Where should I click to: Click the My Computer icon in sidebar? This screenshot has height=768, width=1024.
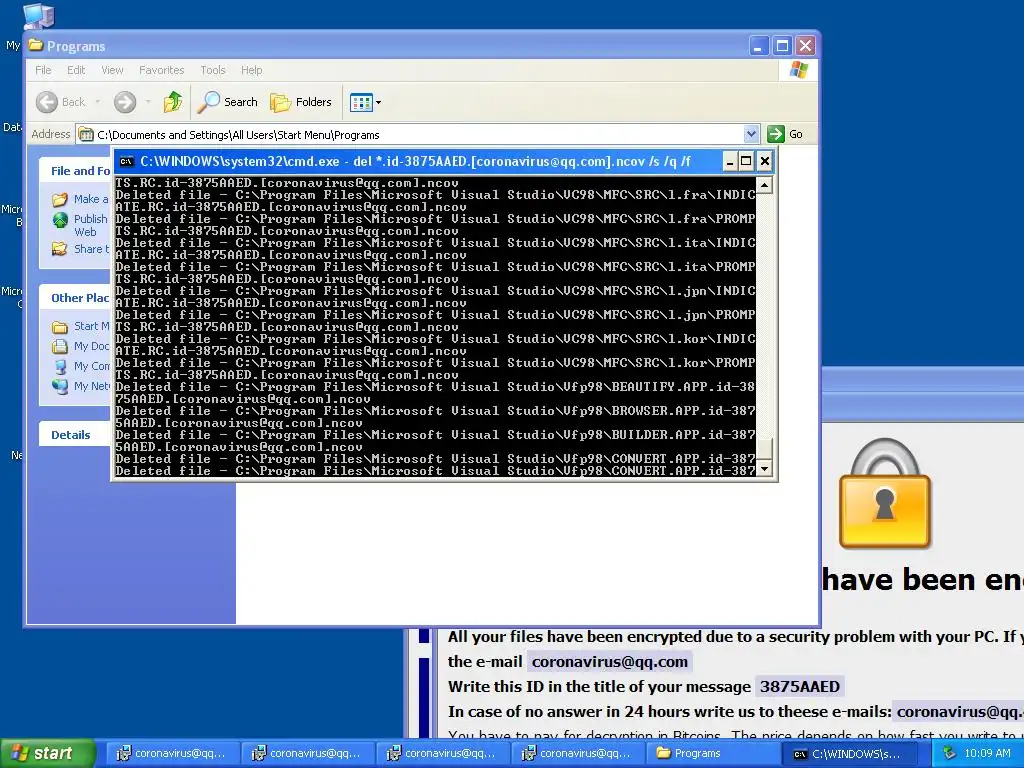click(x=59, y=366)
